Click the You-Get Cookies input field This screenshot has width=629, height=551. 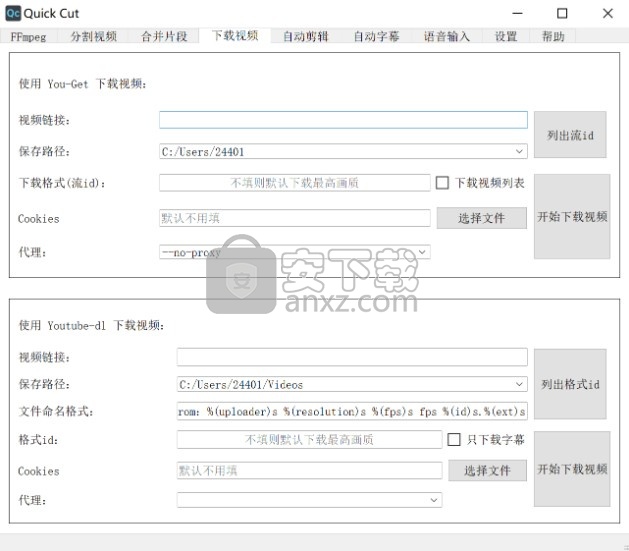pyautogui.click(x=295, y=218)
